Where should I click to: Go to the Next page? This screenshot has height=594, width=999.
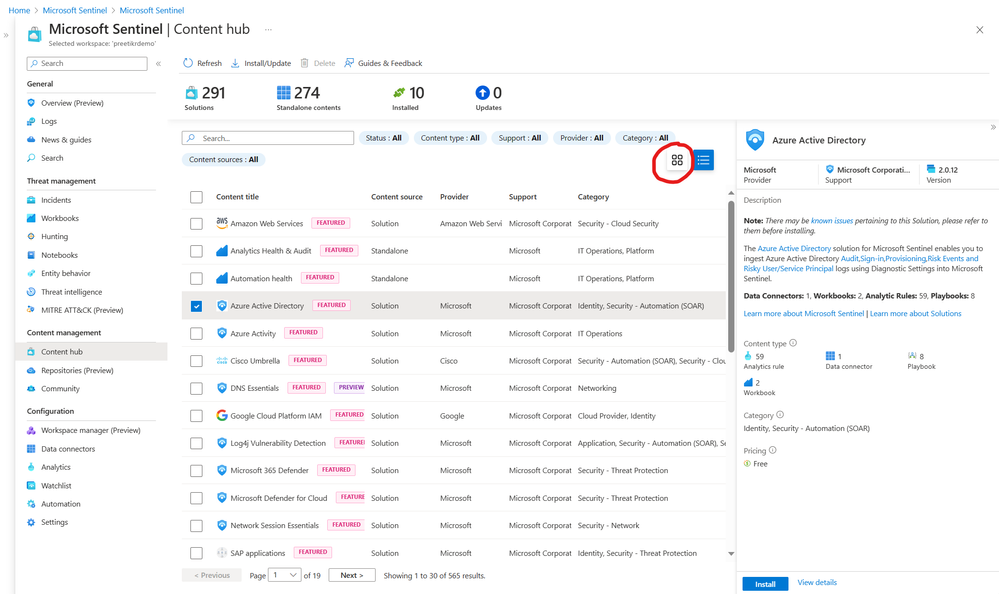pyautogui.click(x=352, y=575)
